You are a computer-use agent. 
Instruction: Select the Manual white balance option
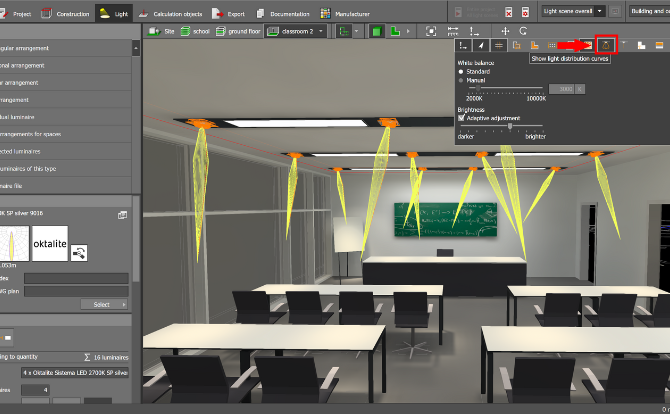pos(461,79)
